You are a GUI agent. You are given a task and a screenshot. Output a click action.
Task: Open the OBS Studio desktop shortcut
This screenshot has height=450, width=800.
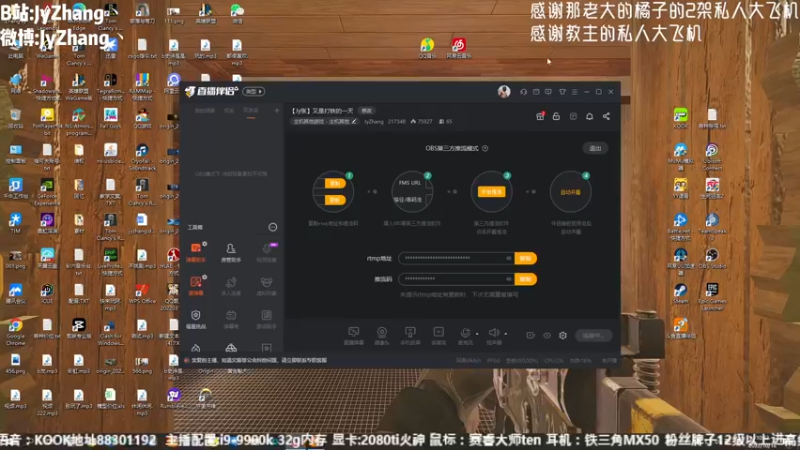click(712, 258)
